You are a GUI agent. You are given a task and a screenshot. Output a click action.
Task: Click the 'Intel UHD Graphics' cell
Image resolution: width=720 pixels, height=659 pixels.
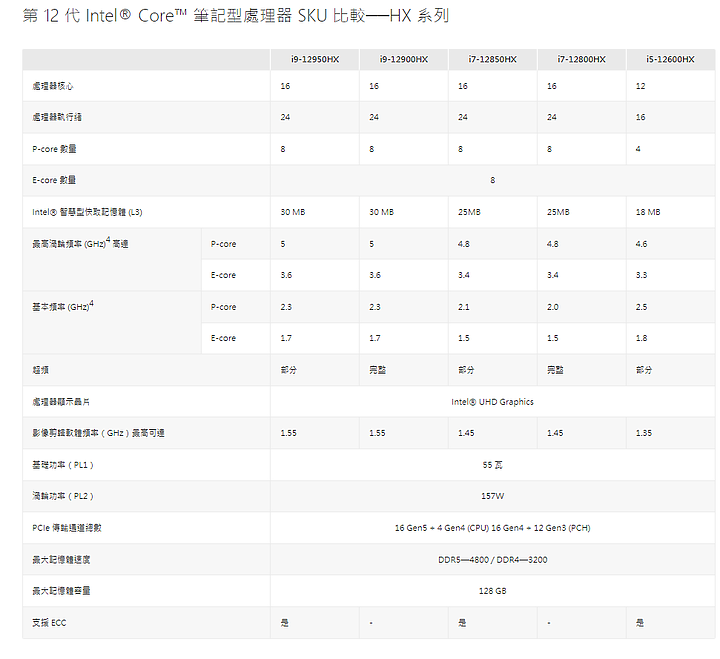point(493,402)
